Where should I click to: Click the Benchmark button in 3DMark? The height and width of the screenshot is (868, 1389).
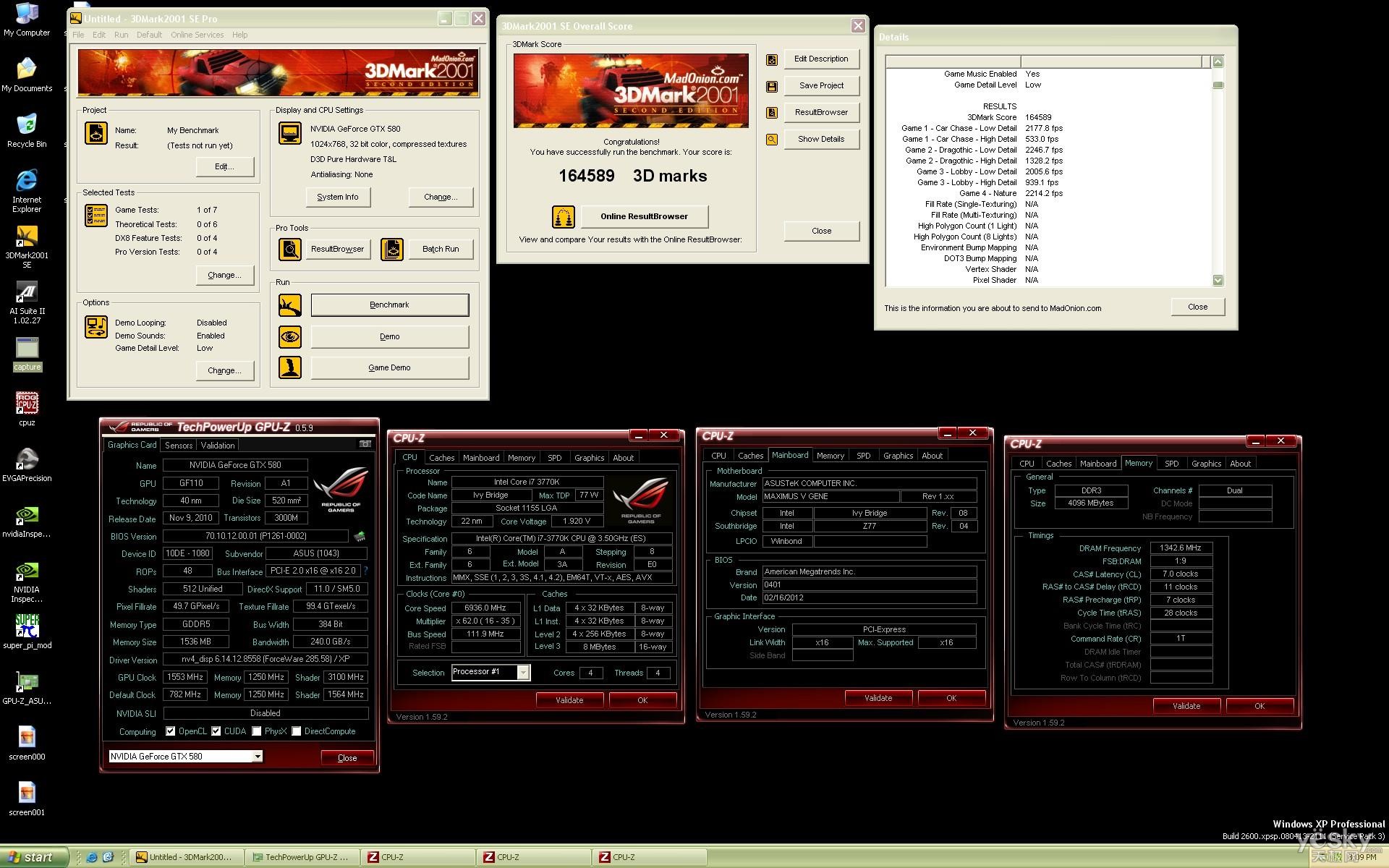click(390, 305)
